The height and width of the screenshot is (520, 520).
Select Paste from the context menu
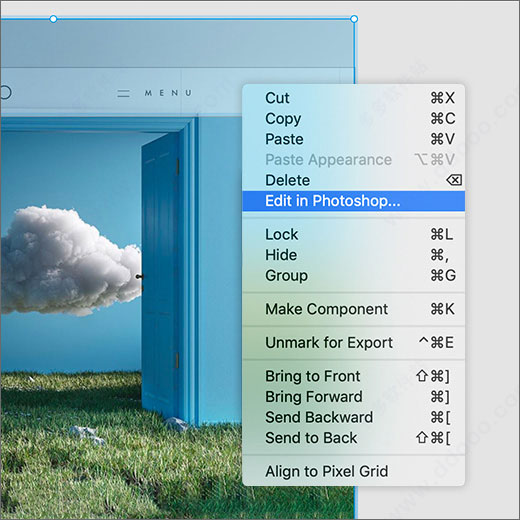point(353,139)
